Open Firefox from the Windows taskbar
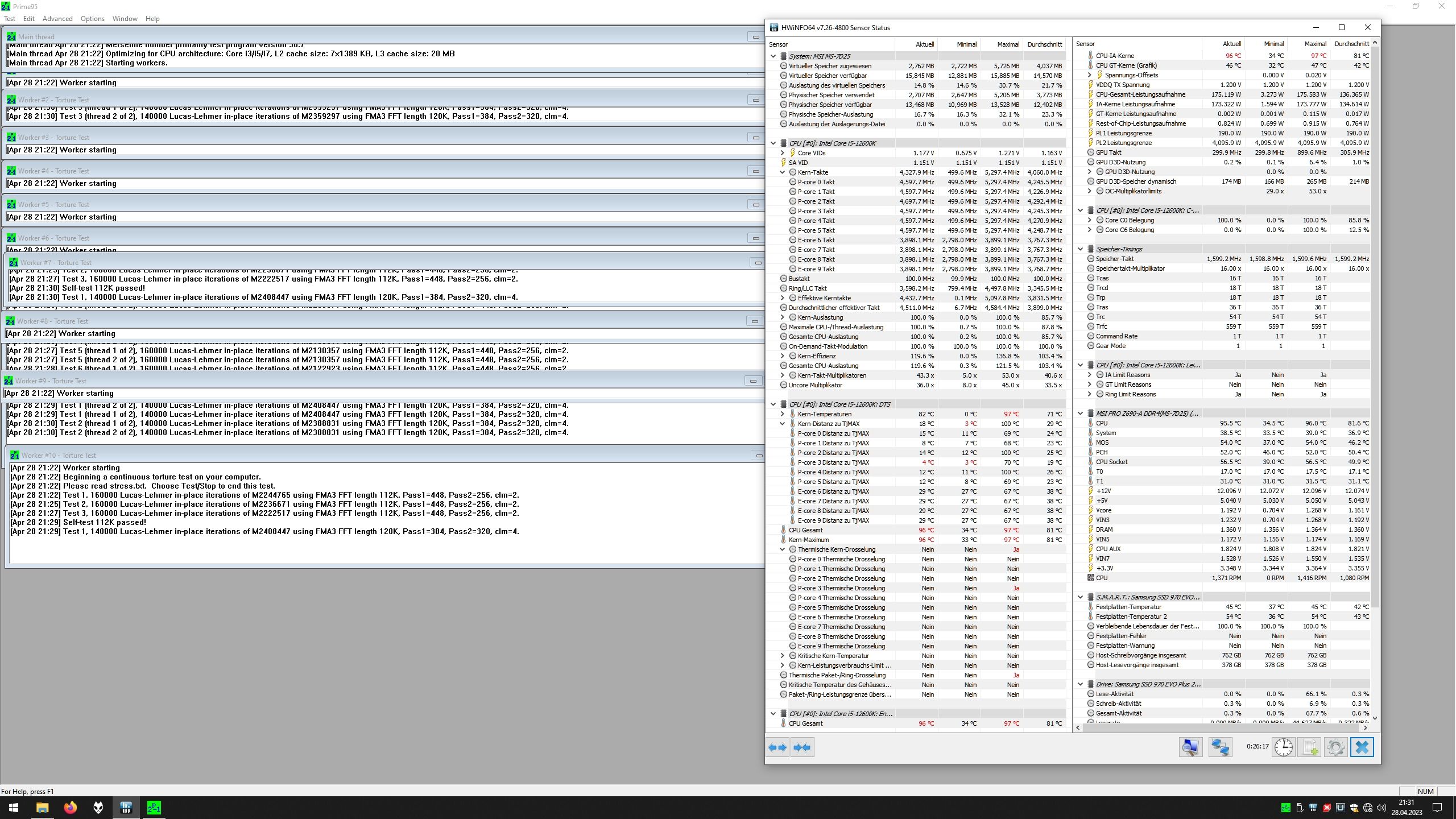Screen dimensions: 1456x819 click(x=70, y=808)
